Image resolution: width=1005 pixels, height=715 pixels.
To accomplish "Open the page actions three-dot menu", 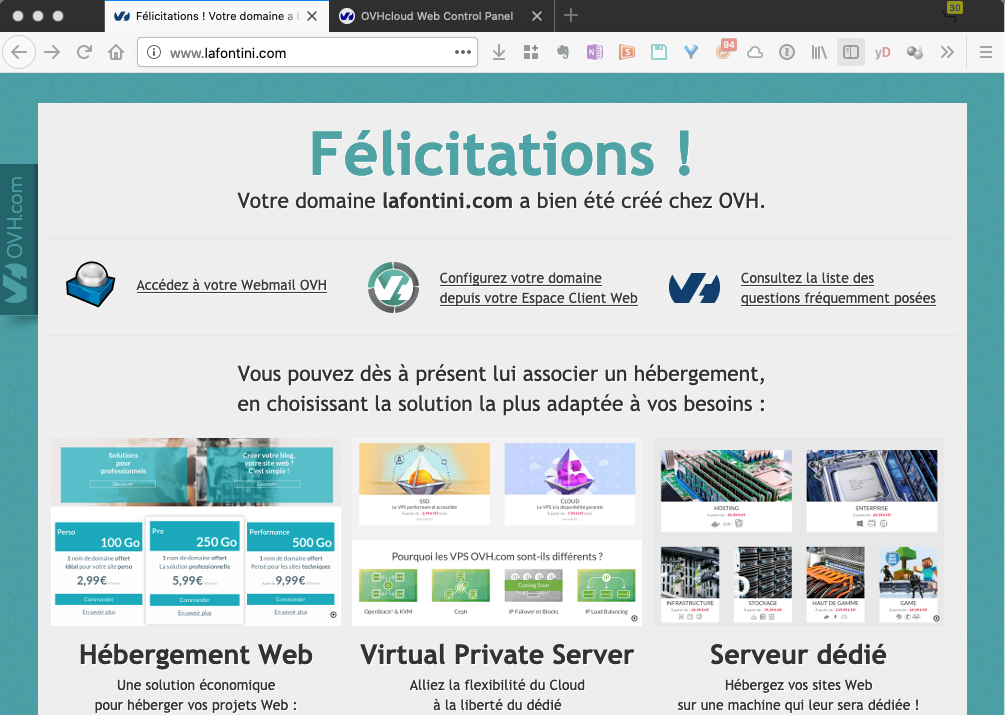I will tap(463, 52).
